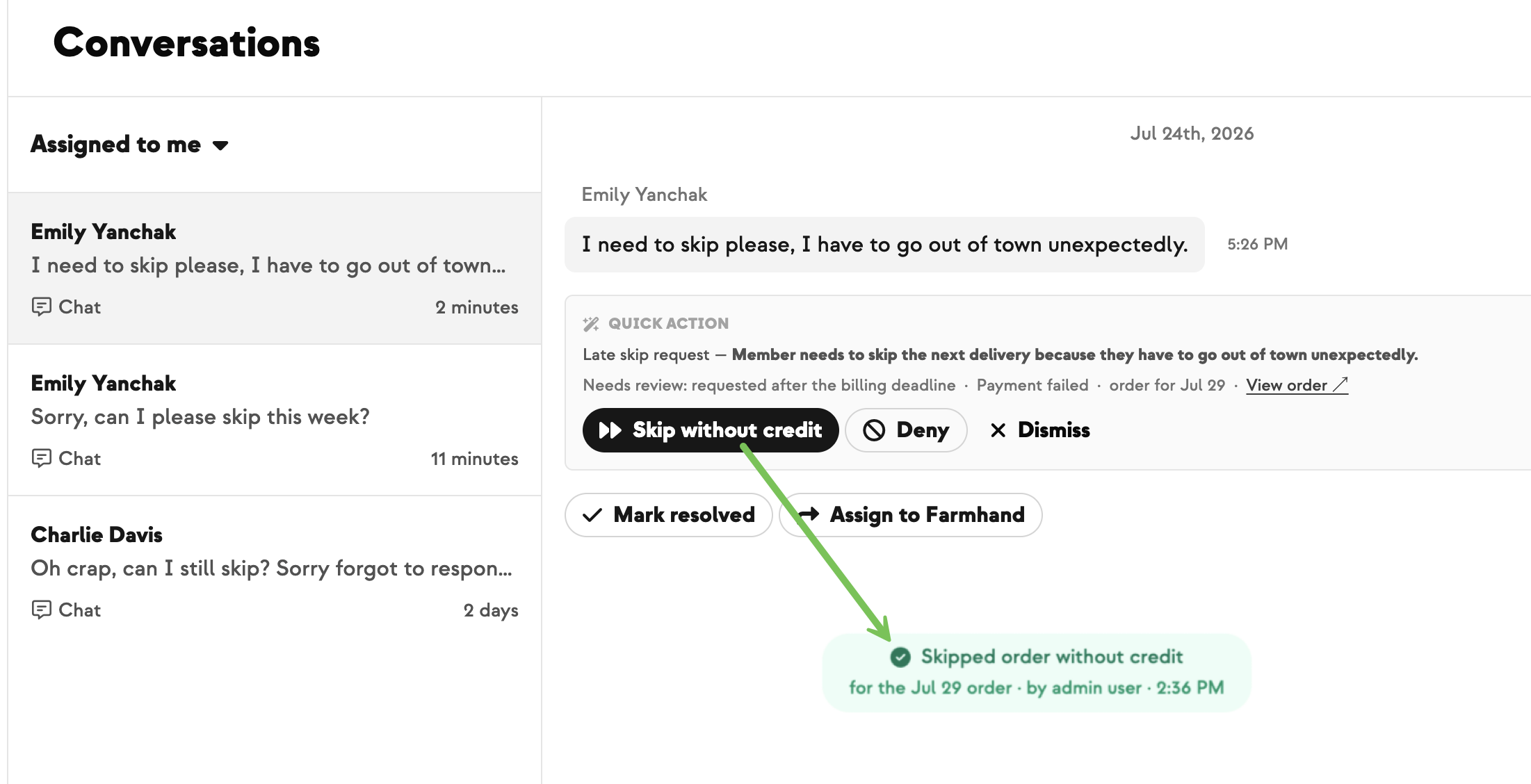Screen dimensions: 1531x784
Task: Click the fast-forward icon on Skip without credit
Action: tap(610, 430)
